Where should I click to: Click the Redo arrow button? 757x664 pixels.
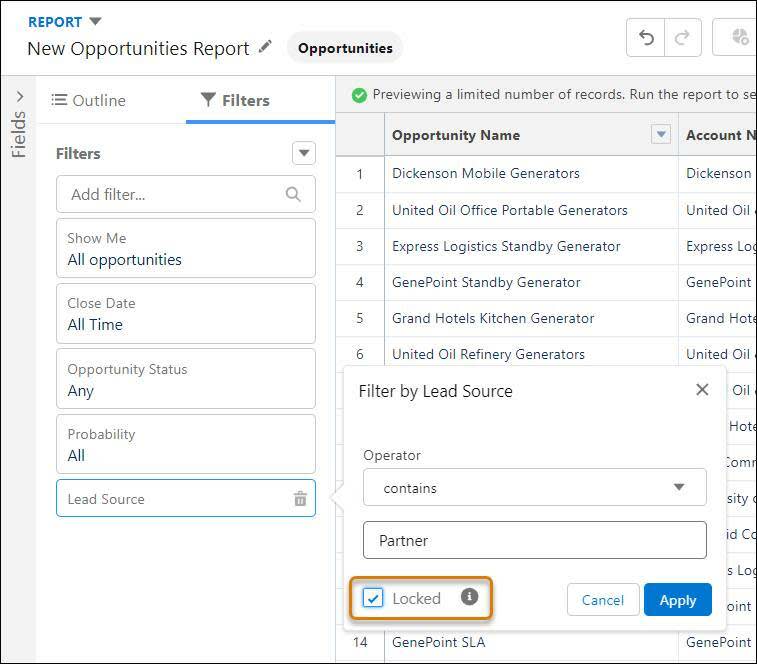pos(683,38)
